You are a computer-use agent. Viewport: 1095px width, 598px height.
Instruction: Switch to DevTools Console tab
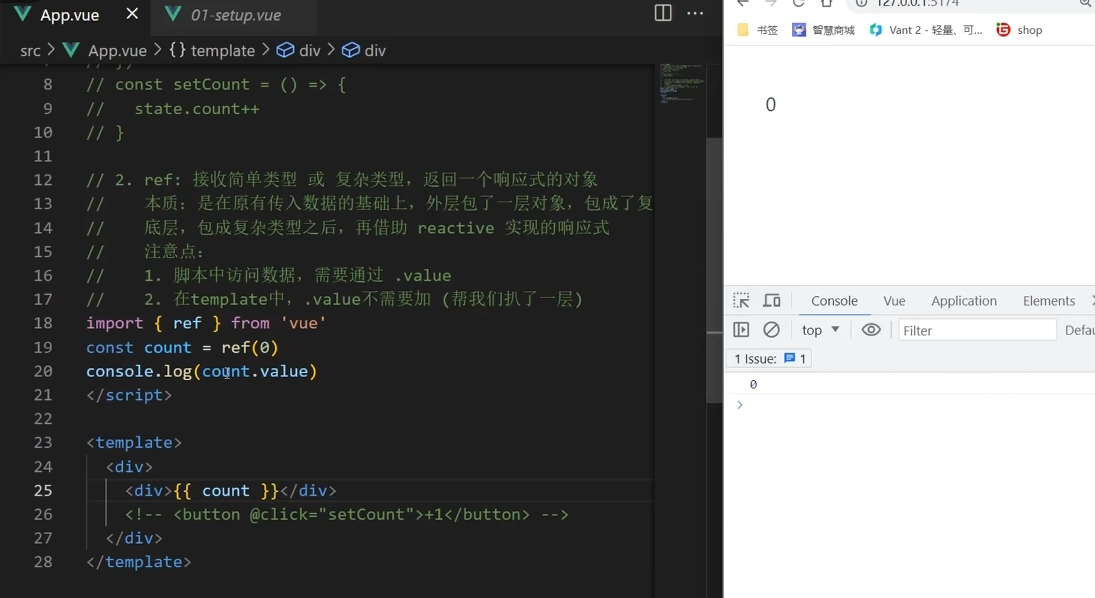click(834, 300)
